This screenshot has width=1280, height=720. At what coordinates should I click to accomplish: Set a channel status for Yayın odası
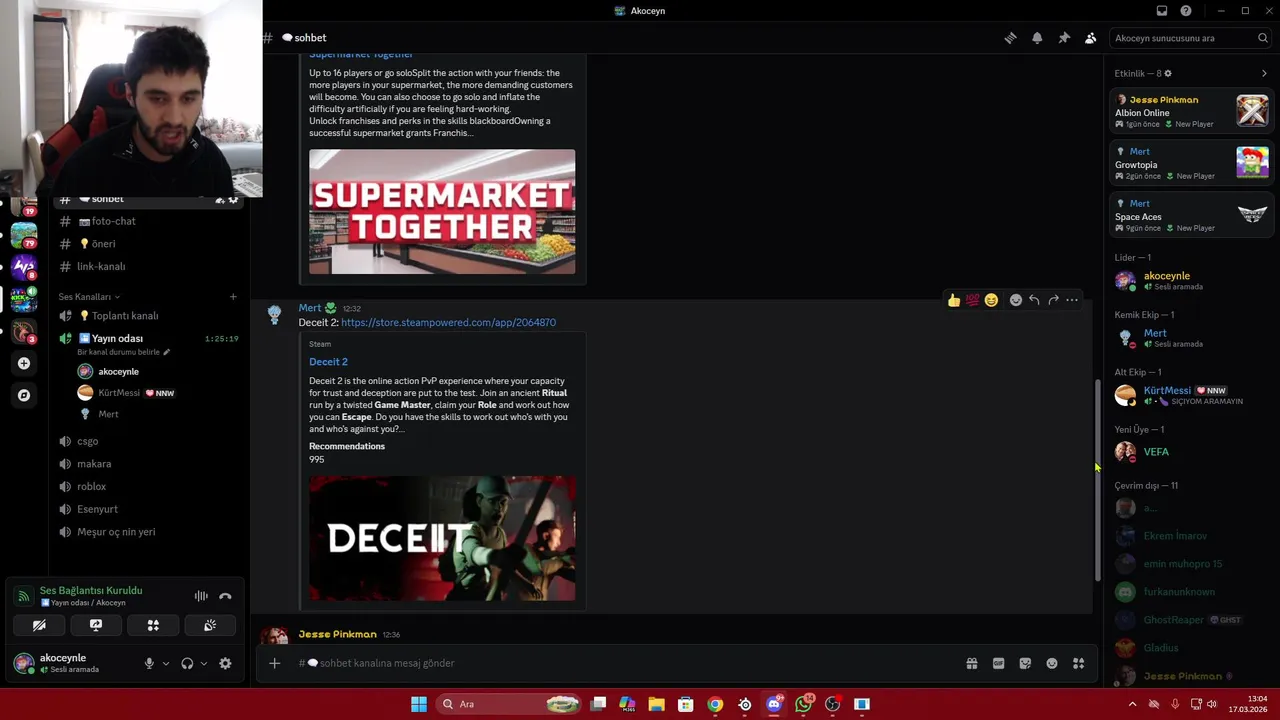tap(124, 352)
